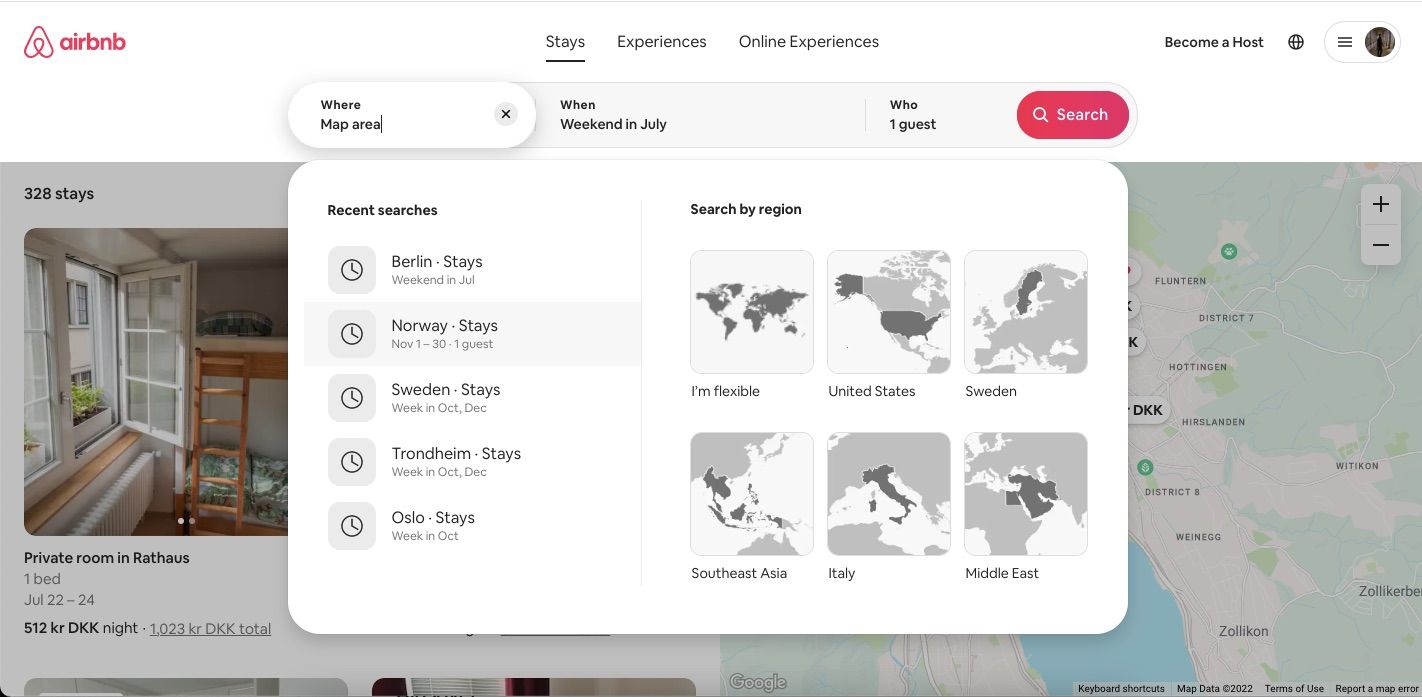Select Norway recent search entry
Screen dimensions: 1422x697
[472, 334]
